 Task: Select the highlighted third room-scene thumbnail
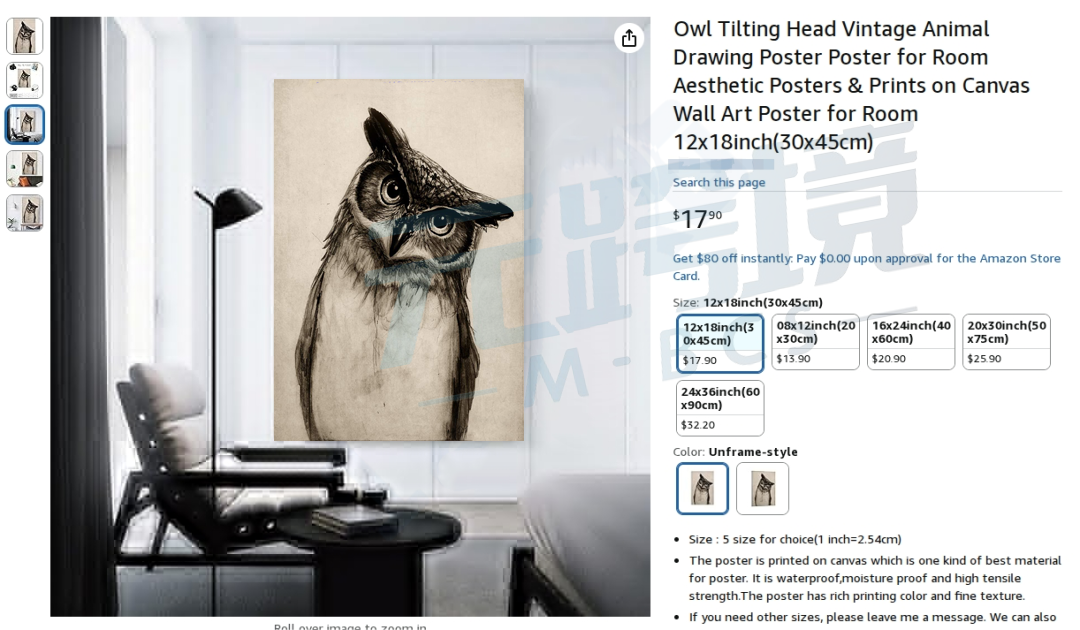[x=25, y=125]
